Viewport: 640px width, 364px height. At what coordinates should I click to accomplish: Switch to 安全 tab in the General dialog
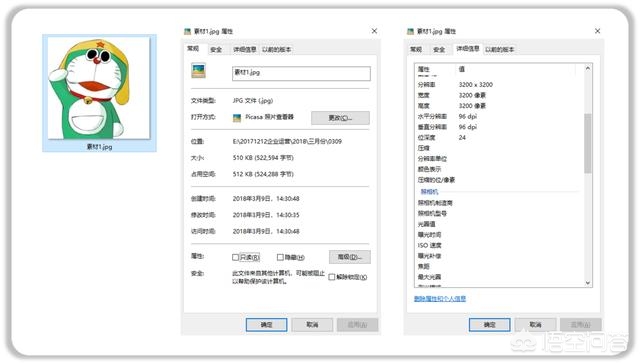[216, 50]
